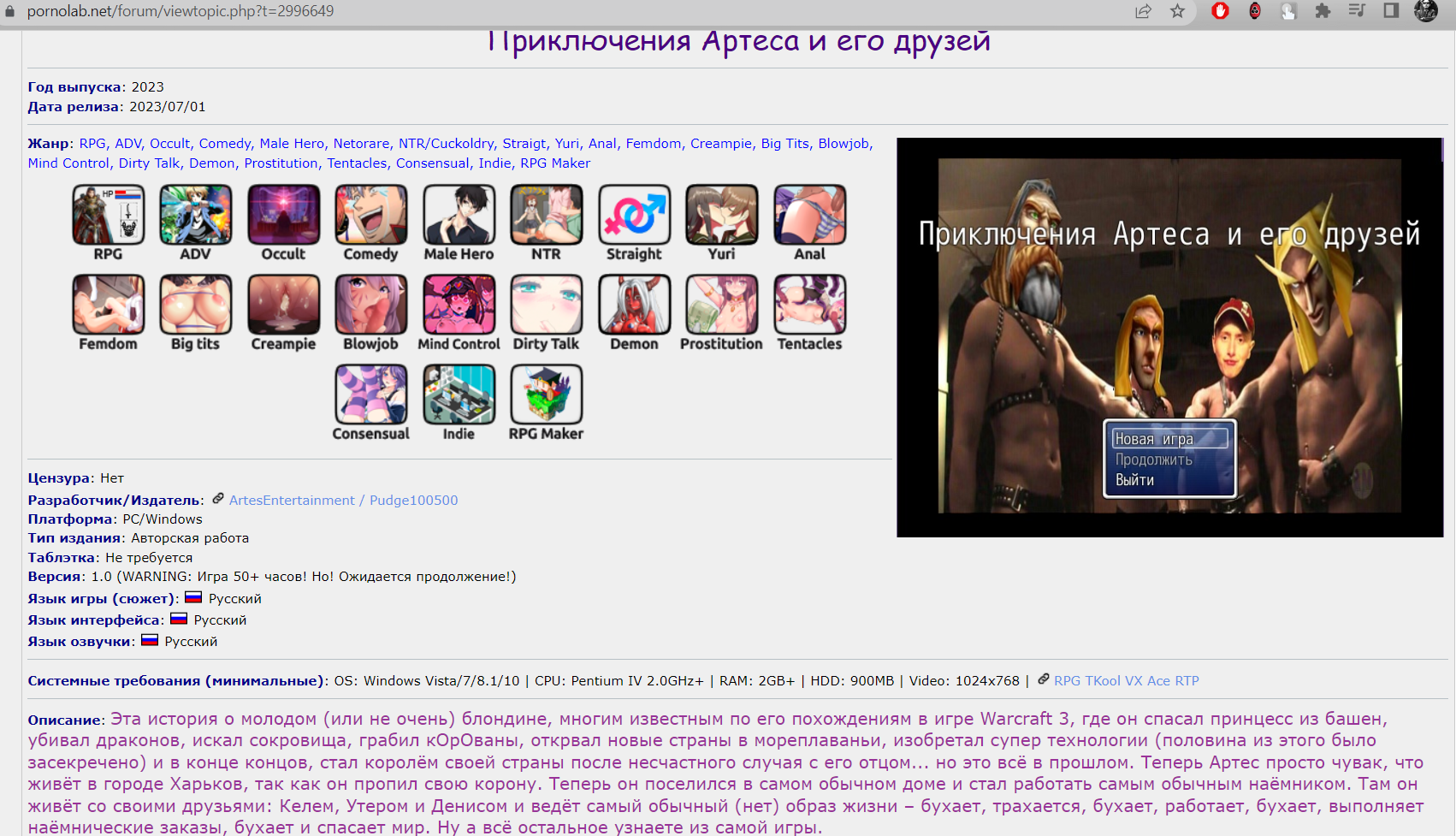The height and width of the screenshot is (836, 1456).
Task: Select the Consensual text link in genres
Action: click(x=433, y=163)
